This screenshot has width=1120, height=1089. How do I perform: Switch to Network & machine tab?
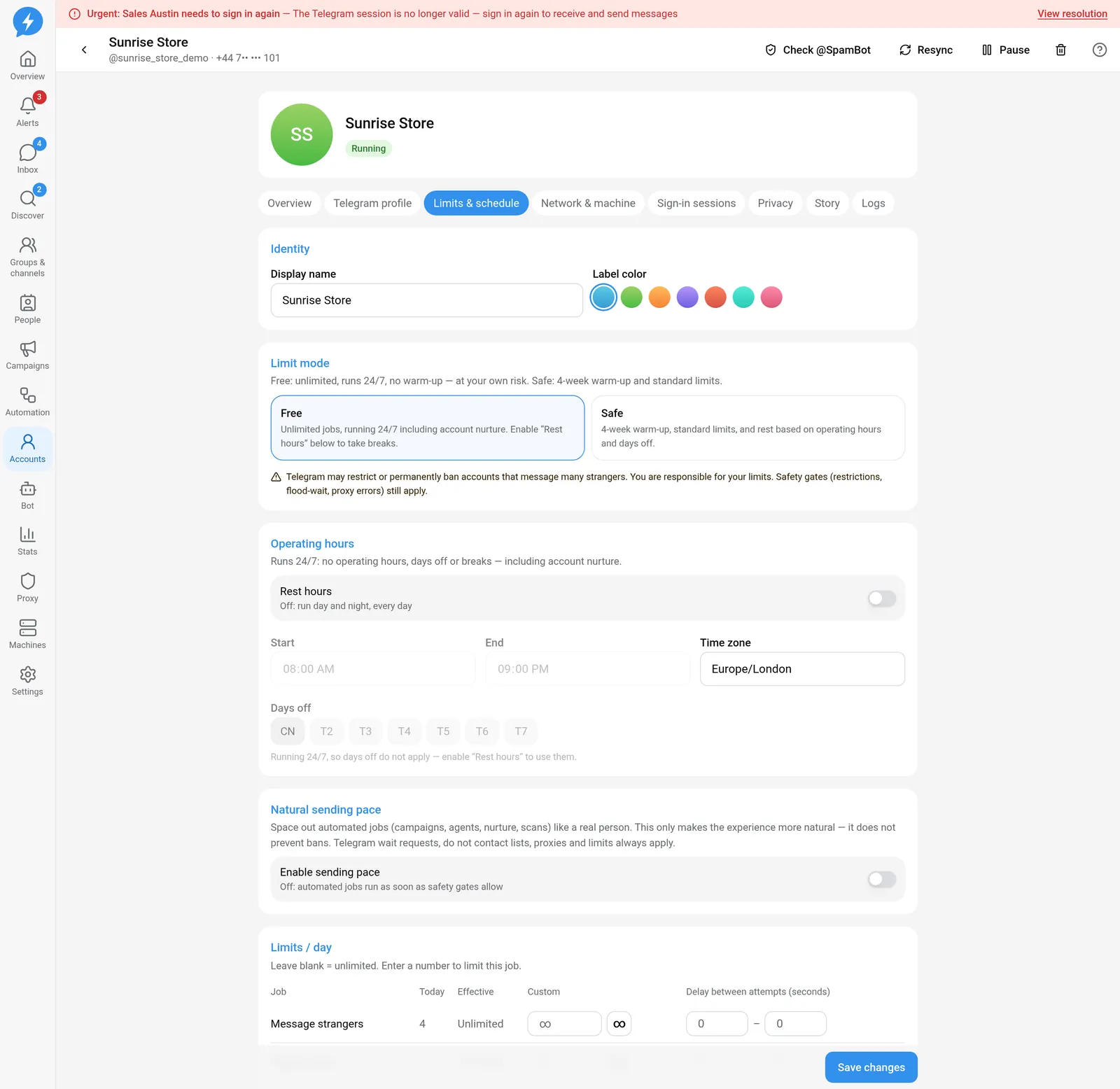588,203
